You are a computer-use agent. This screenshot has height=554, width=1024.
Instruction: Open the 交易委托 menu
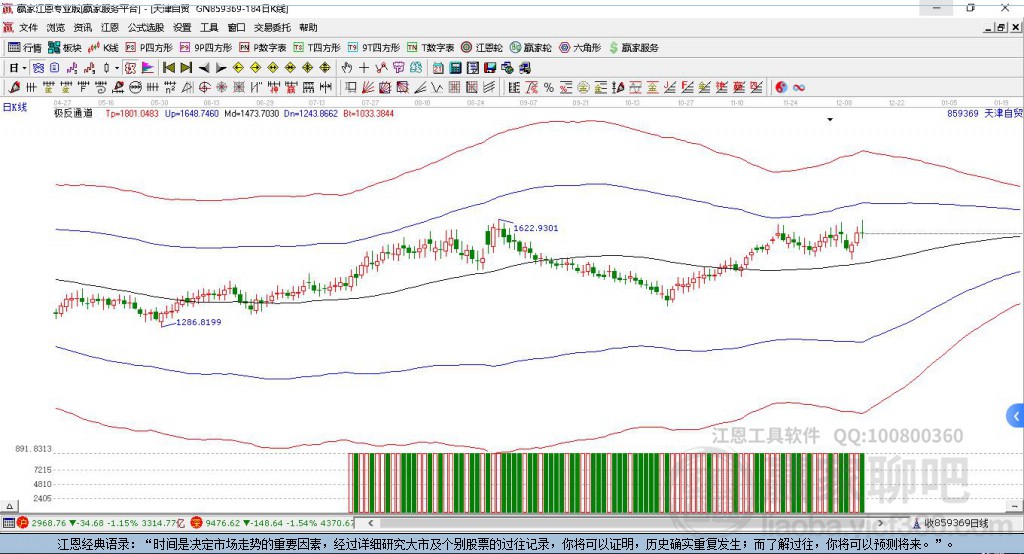(x=271, y=28)
